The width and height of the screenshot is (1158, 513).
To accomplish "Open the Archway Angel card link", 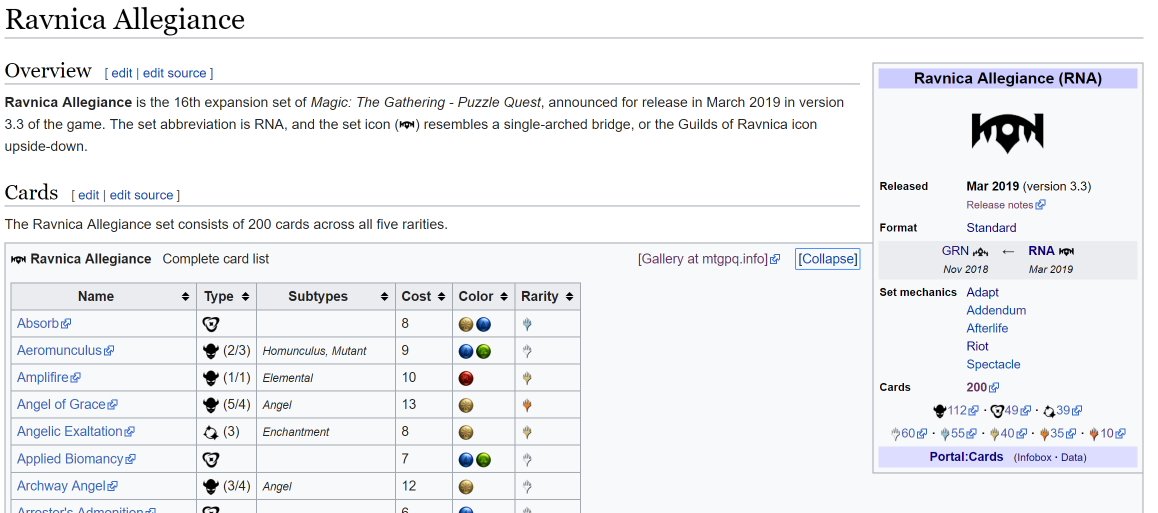I will point(61,486).
